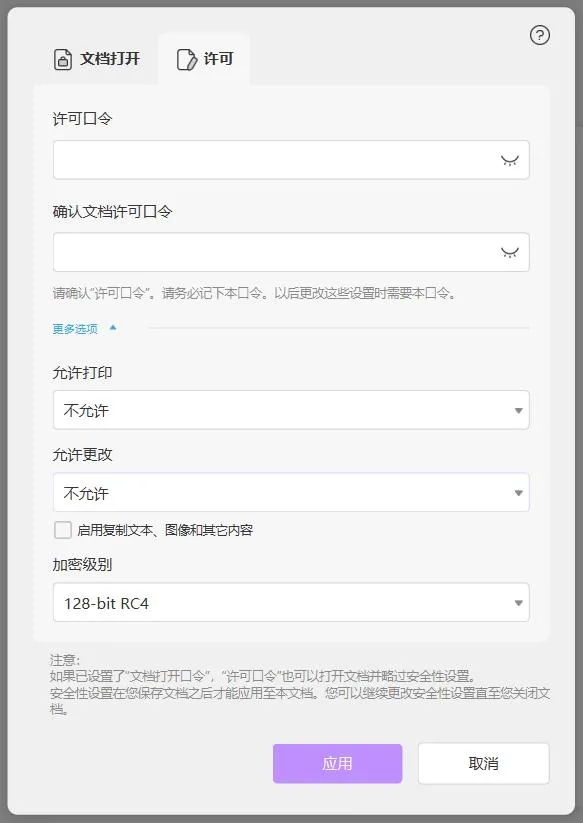Image resolution: width=583 pixels, height=823 pixels.
Task: Focus the 许可口令 password input field
Action: [291, 160]
